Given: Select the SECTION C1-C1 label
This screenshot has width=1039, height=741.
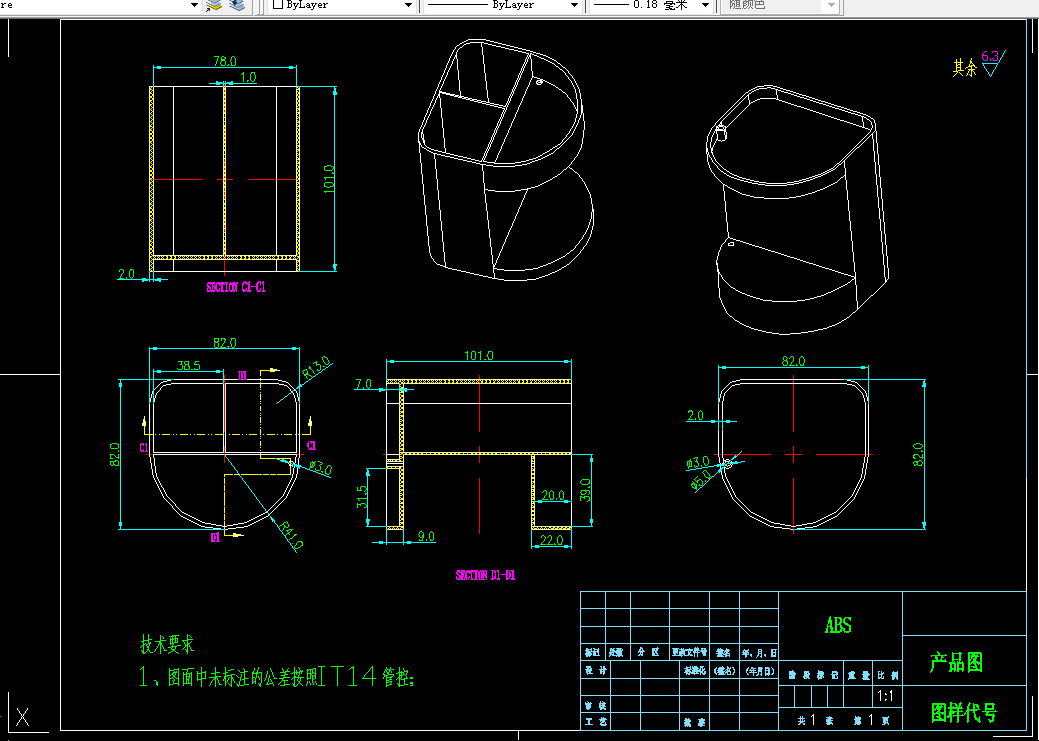Looking at the screenshot, I should [236, 288].
